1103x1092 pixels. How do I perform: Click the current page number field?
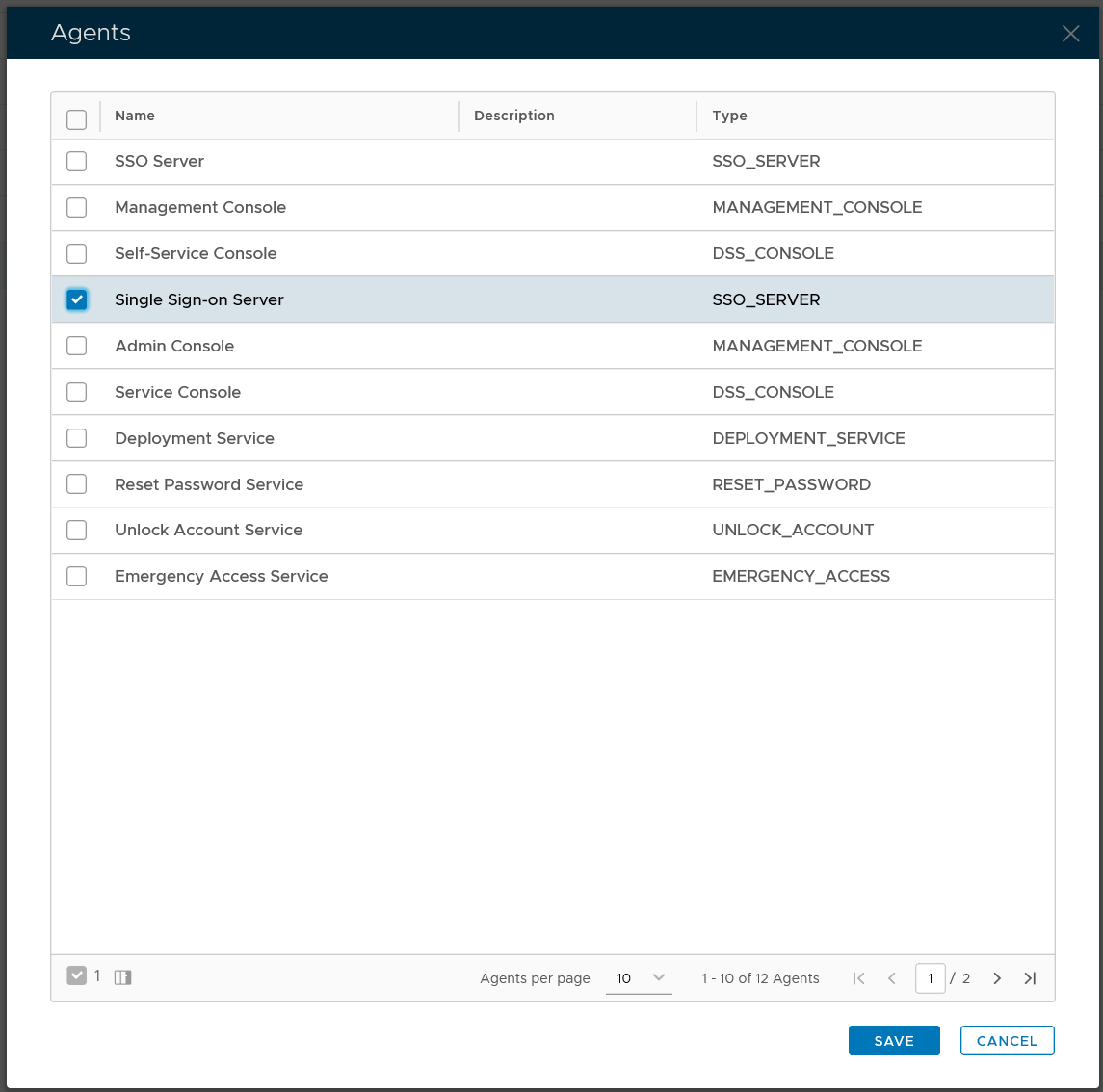tap(930, 978)
